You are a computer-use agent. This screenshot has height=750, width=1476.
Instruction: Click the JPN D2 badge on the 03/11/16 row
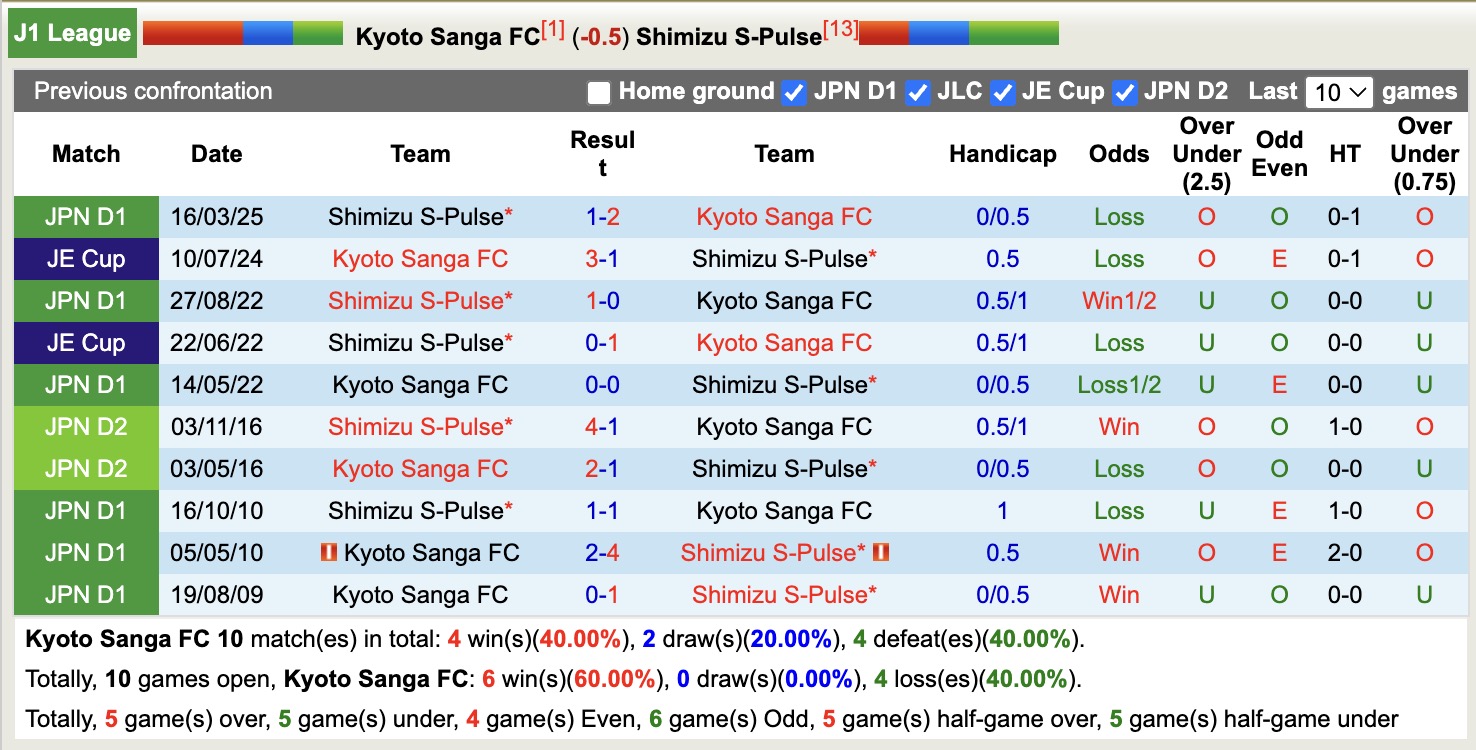pos(85,426)
